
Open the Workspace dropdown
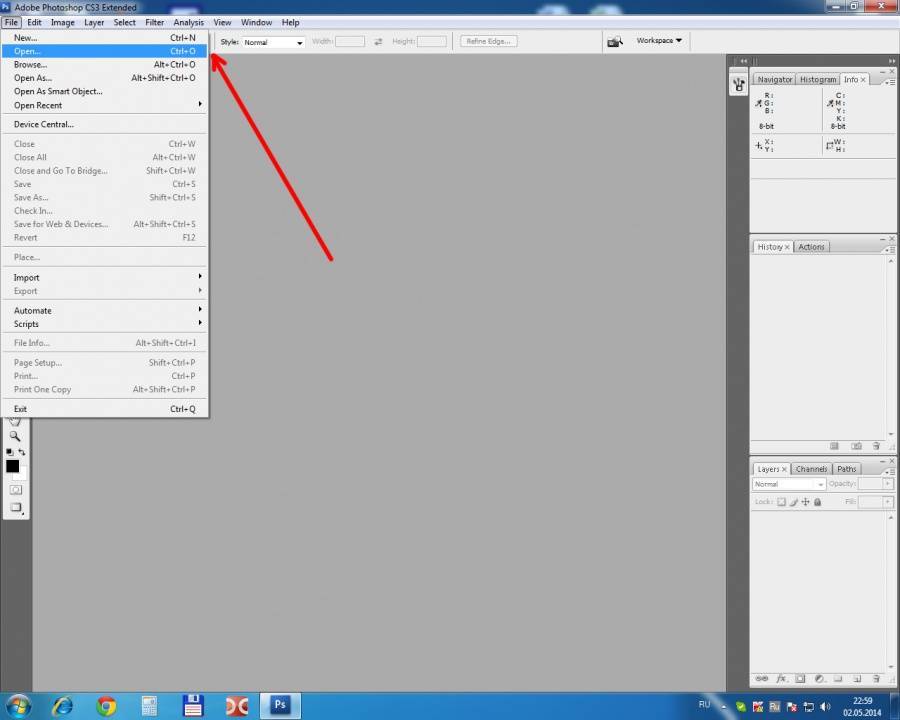click(659, 41)
